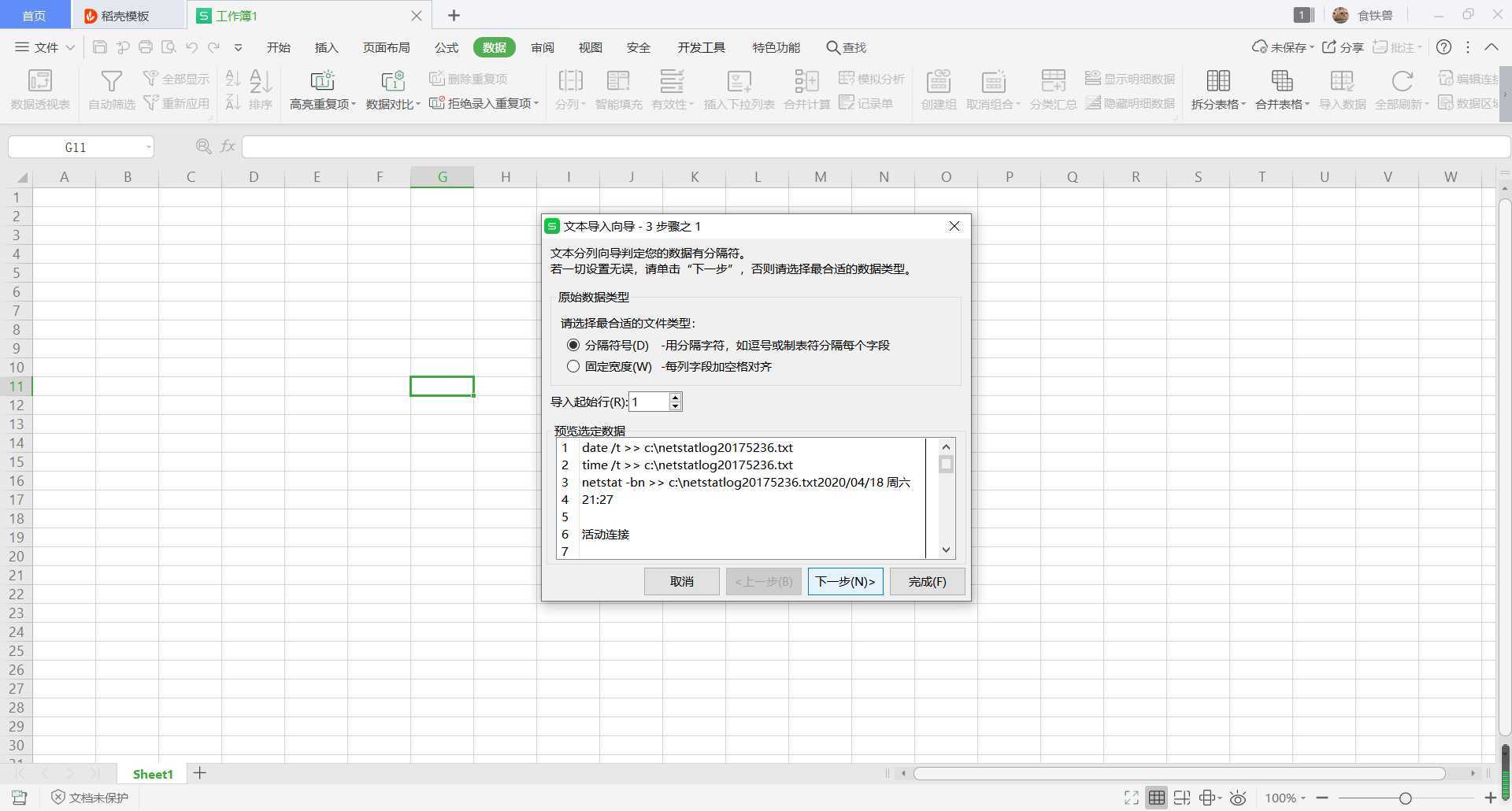Open the Name Box dropdown arrow

148,147
